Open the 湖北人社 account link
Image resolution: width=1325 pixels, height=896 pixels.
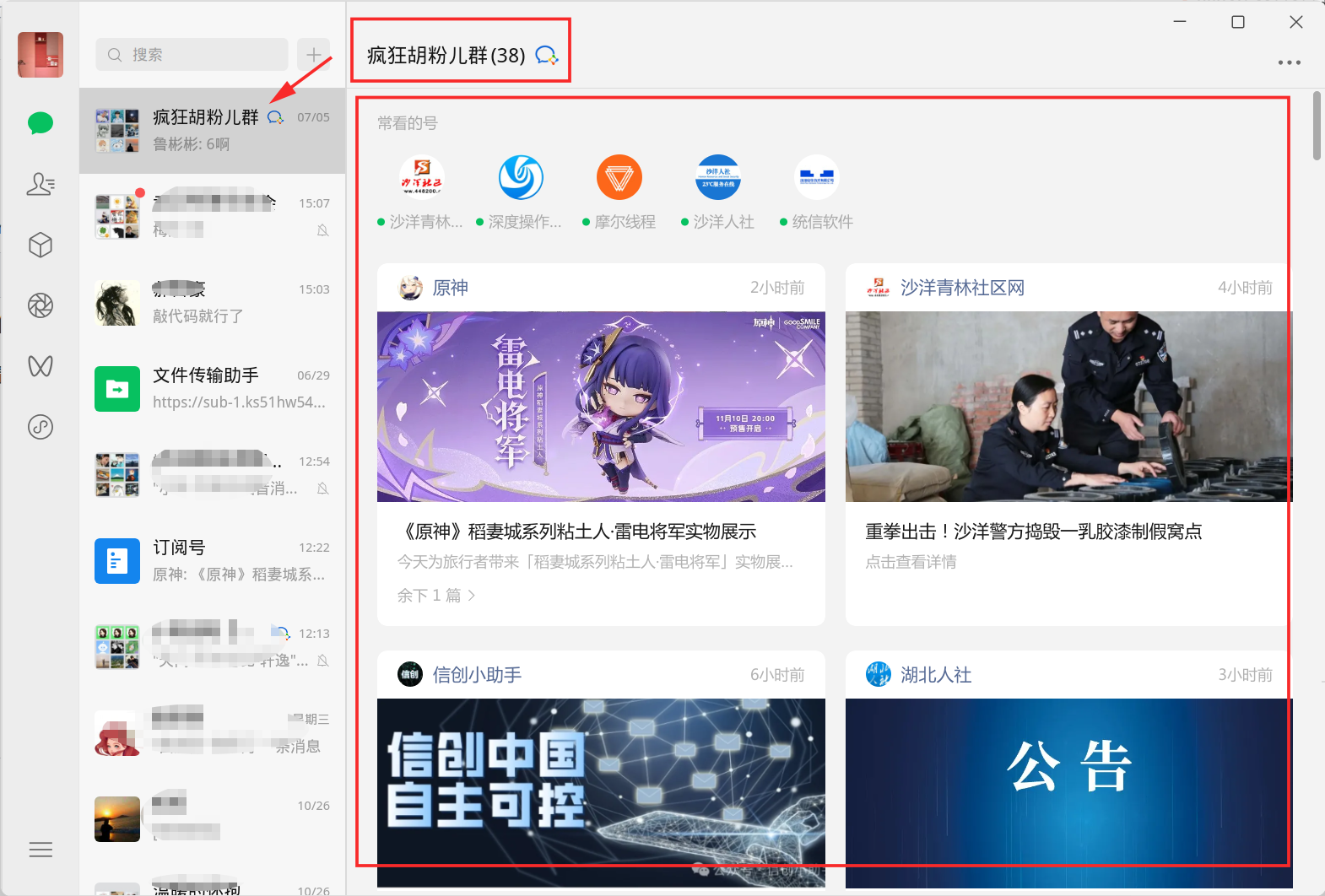click(x=936, y=675)
